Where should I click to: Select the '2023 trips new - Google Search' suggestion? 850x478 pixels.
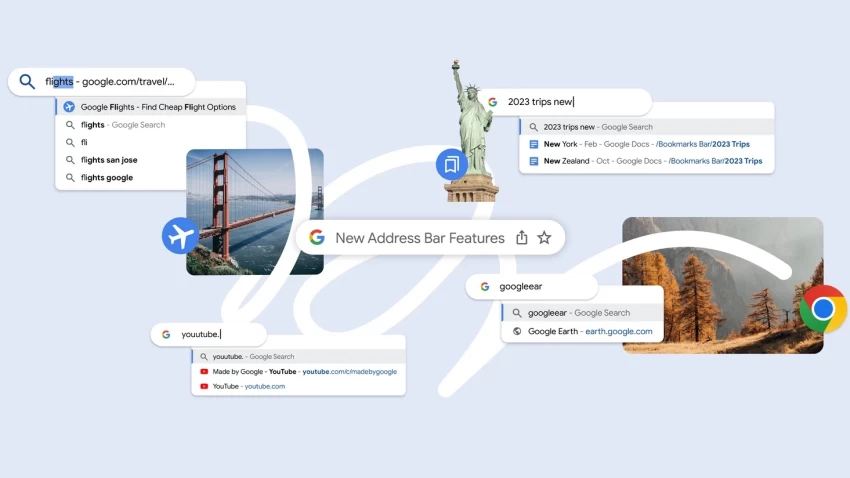[x=647, y=127]
